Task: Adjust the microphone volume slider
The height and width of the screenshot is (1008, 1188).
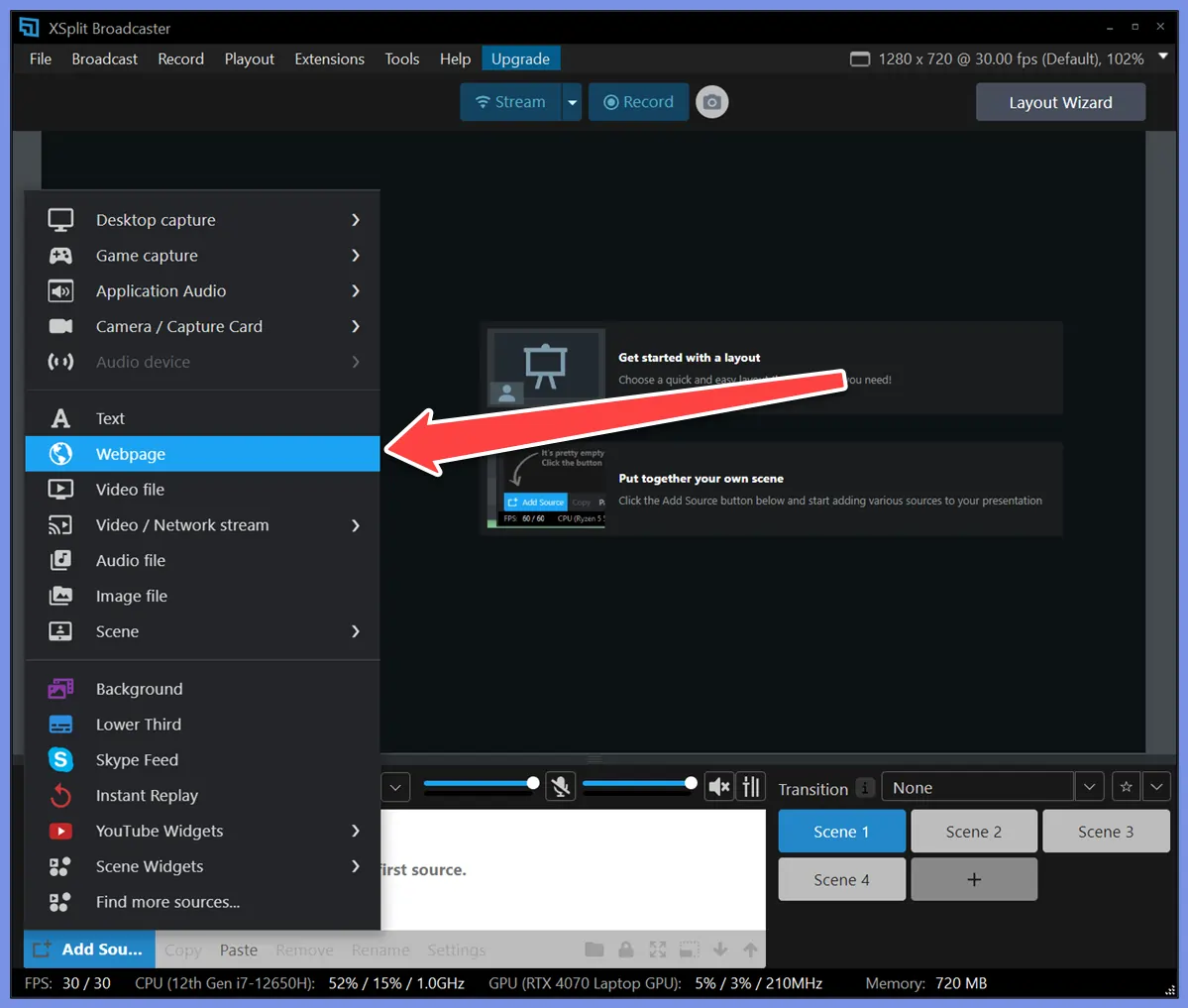Action: point(532,782)
